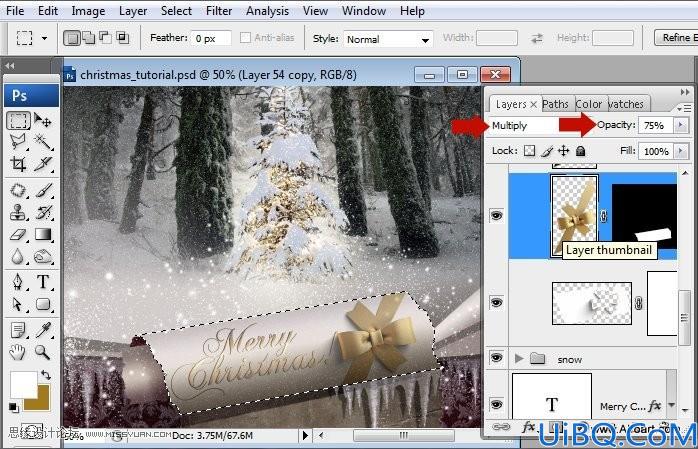Click the Feather input field
698x449 pixels.
[x=211, y=38]
